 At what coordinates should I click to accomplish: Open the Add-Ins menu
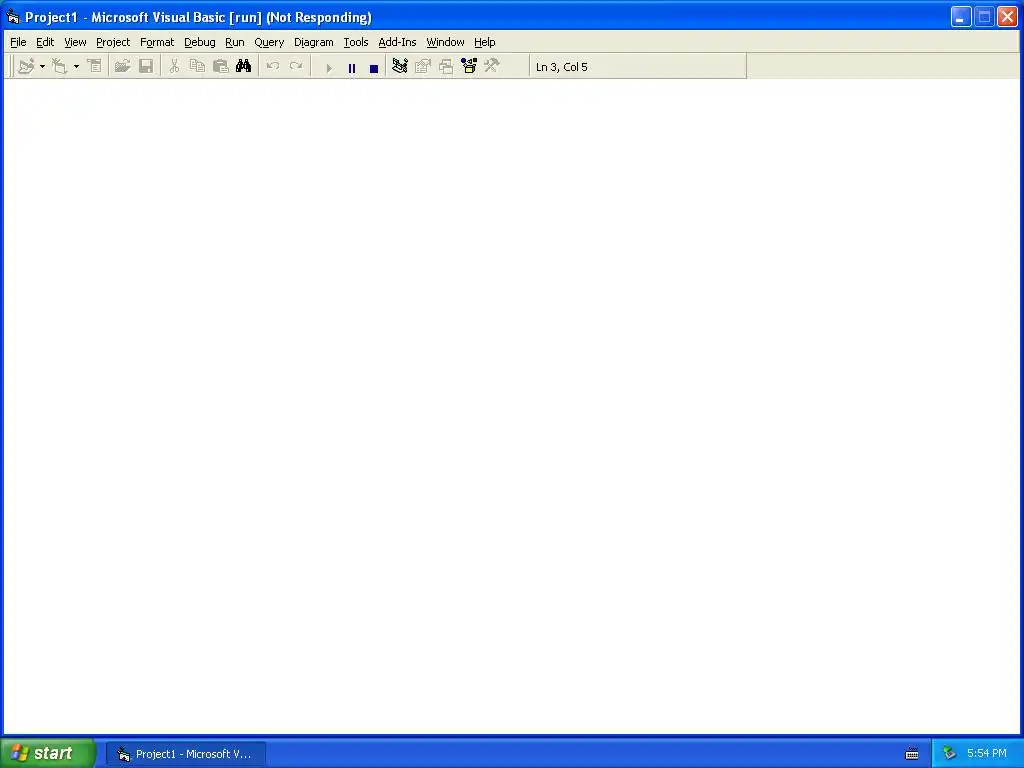pos(397,42)
